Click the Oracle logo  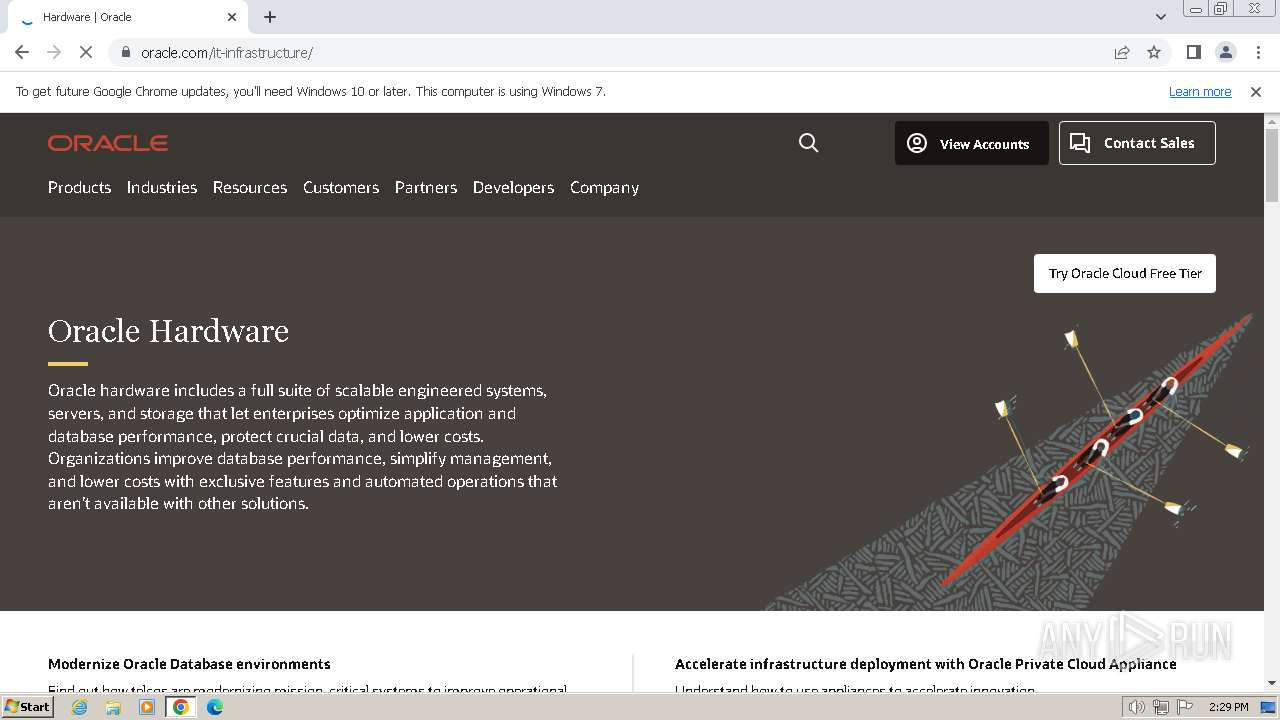108,143
